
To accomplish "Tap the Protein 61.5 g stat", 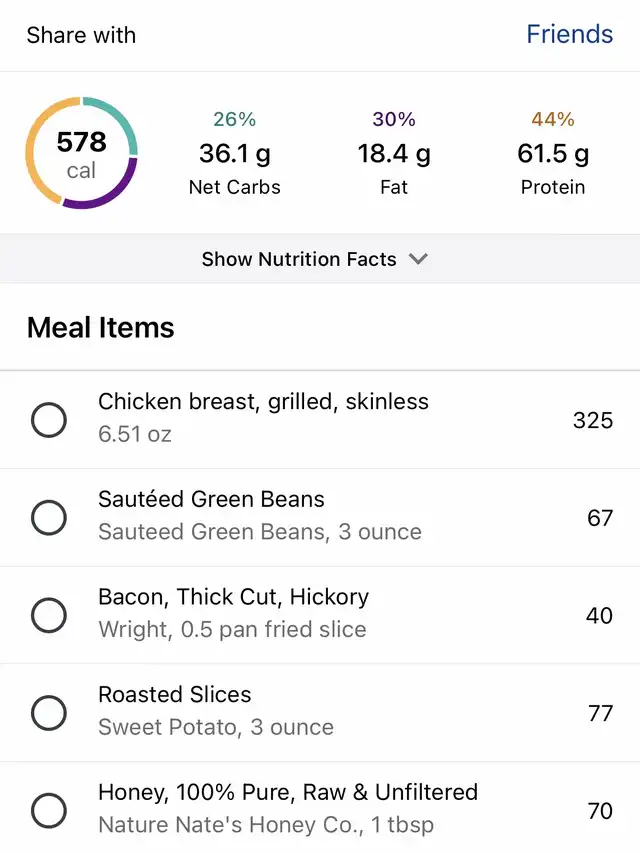I will [553, 154].
